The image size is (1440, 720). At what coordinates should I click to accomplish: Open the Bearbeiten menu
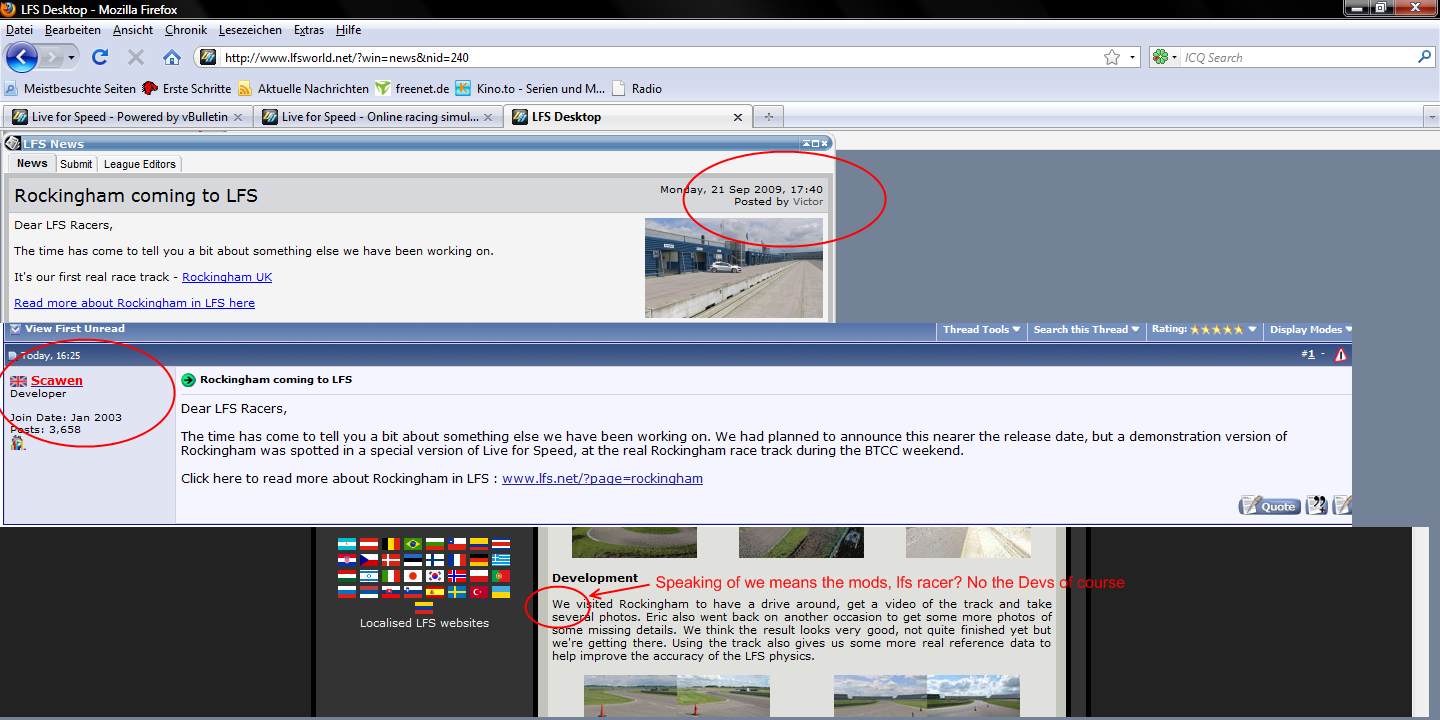pos(73,31)
